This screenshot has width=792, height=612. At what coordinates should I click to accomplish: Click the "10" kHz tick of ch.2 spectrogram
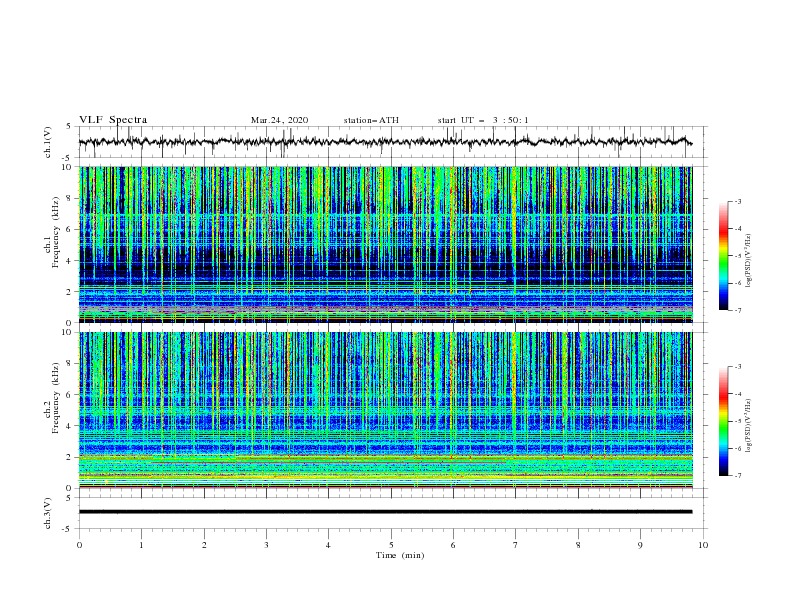click(68, 332)
